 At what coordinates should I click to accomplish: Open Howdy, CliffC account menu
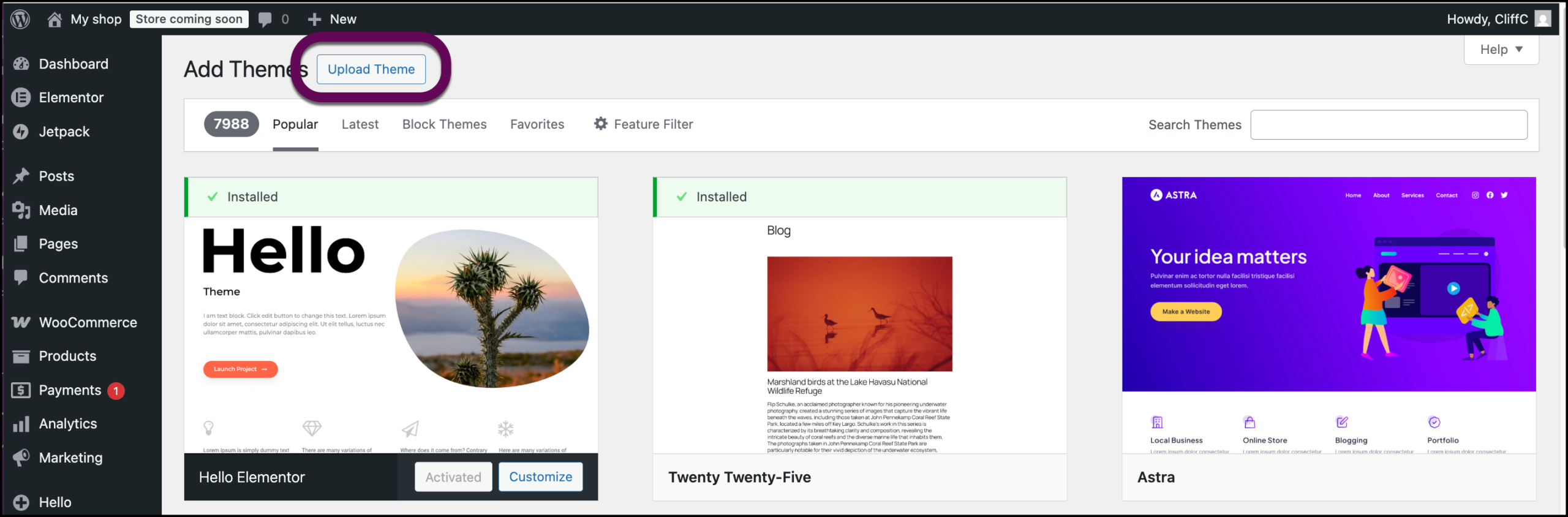click(x=1498, y=19)
